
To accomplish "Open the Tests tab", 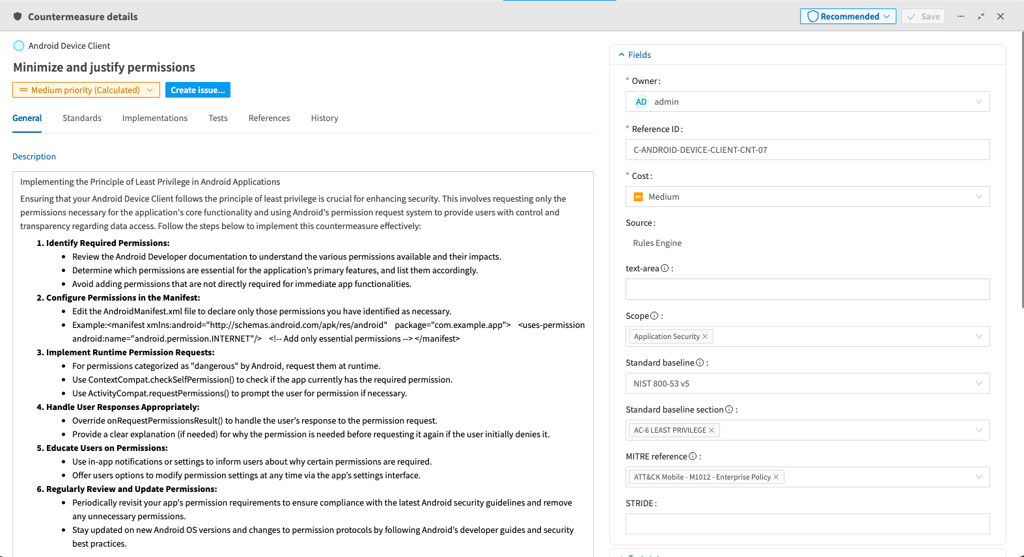I will (218, 118).
